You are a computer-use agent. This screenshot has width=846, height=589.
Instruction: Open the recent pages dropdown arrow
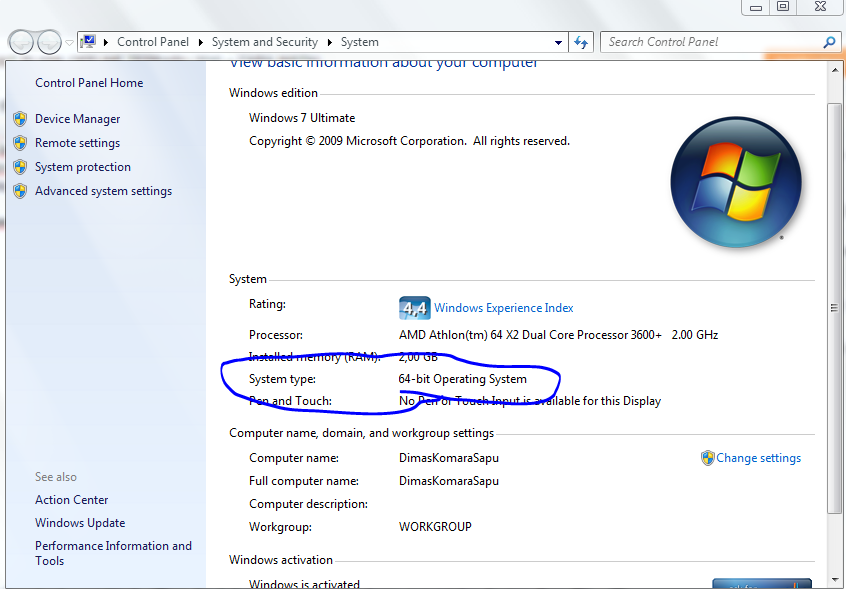(x=69, y=43)
